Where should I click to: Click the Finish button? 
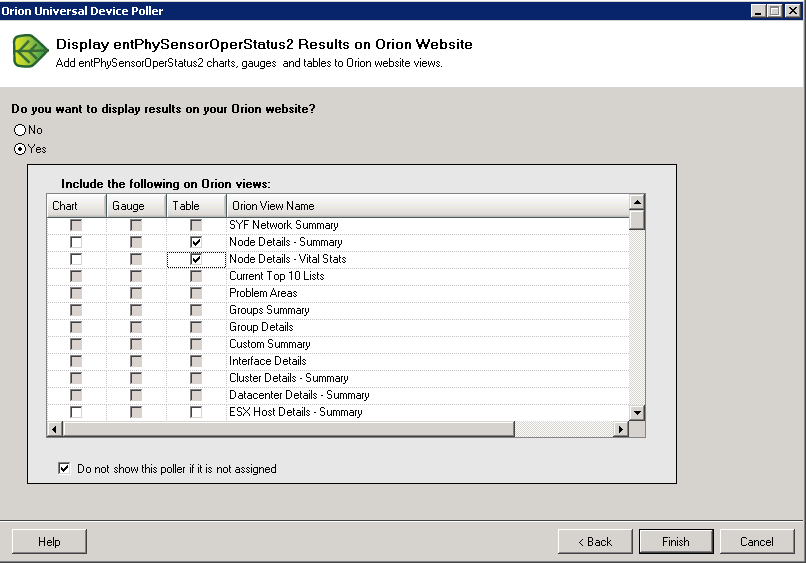676,541
